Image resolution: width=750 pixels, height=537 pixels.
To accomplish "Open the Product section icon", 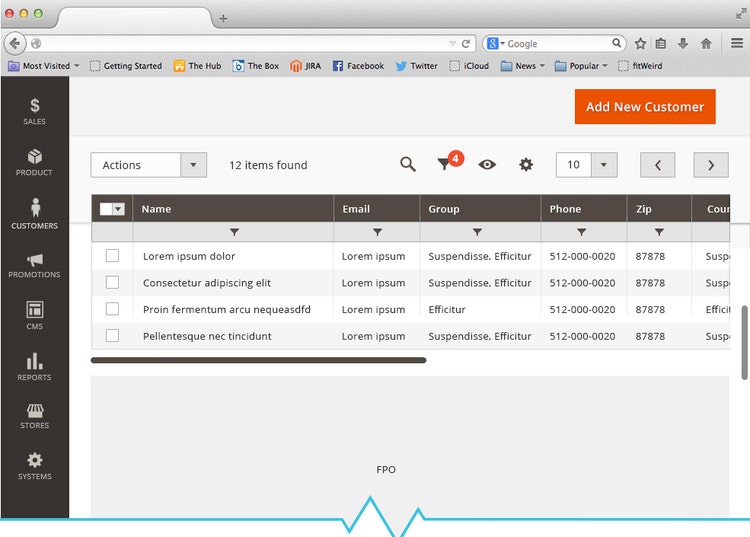I will coord(34,161).
